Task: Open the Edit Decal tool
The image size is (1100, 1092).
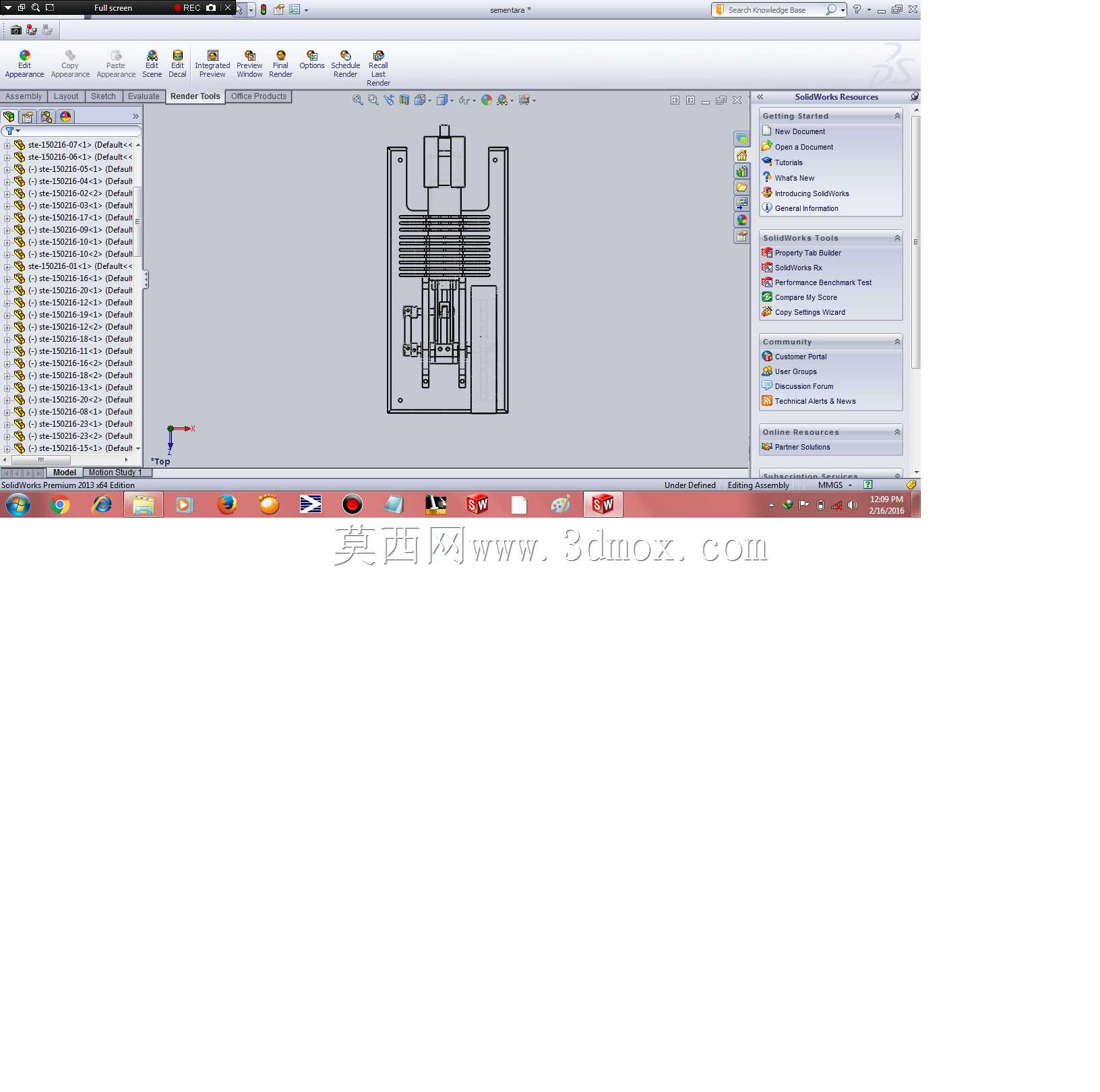Action: (x=177, y=65)
